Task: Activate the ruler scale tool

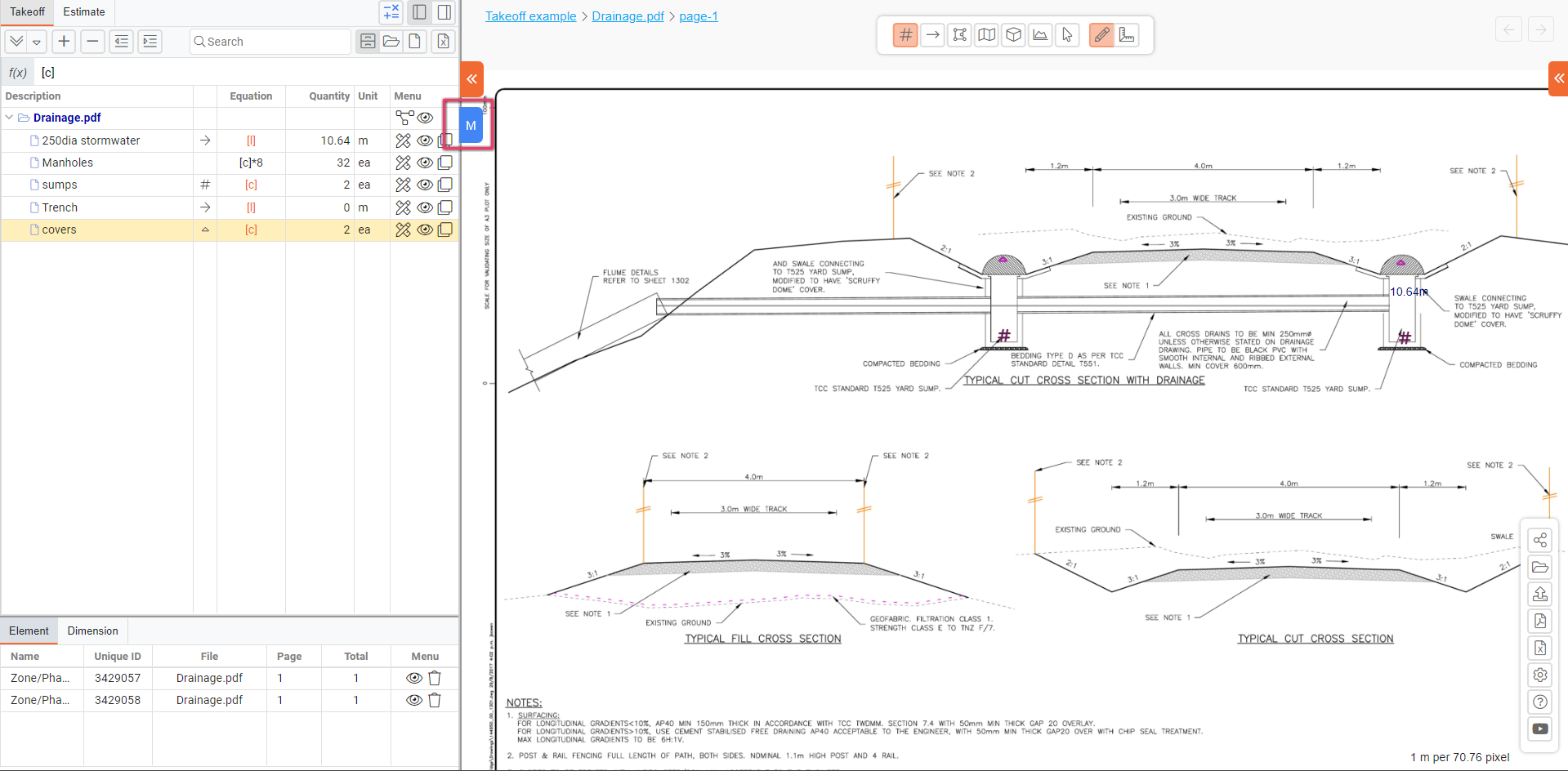Action: (1128, 34)
